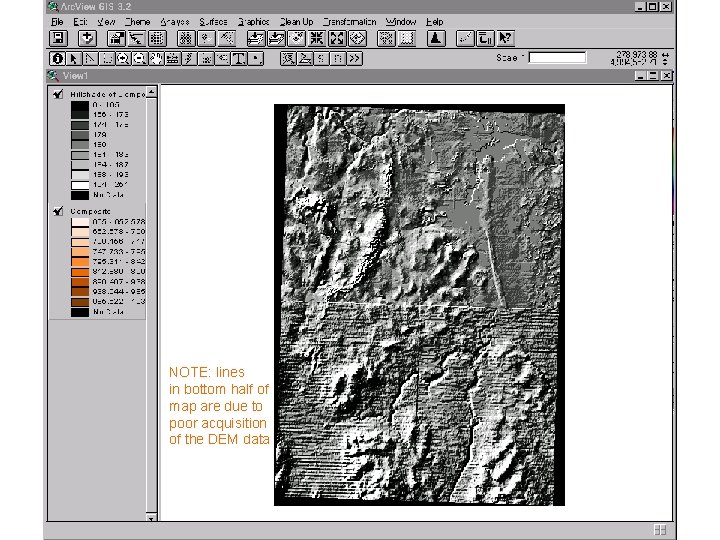Click the orange NOTE text graphic
This screenshot has width=720, height=540.
click(219, 405)
